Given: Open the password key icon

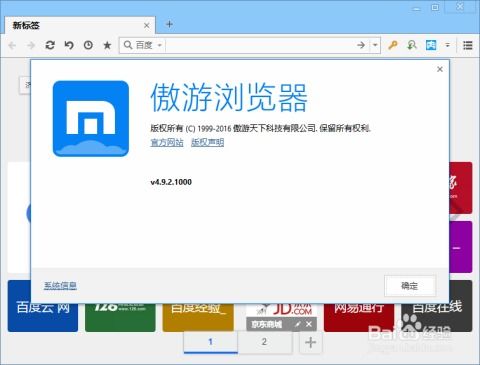Looking at the screenshot, I should coord(393,45).
